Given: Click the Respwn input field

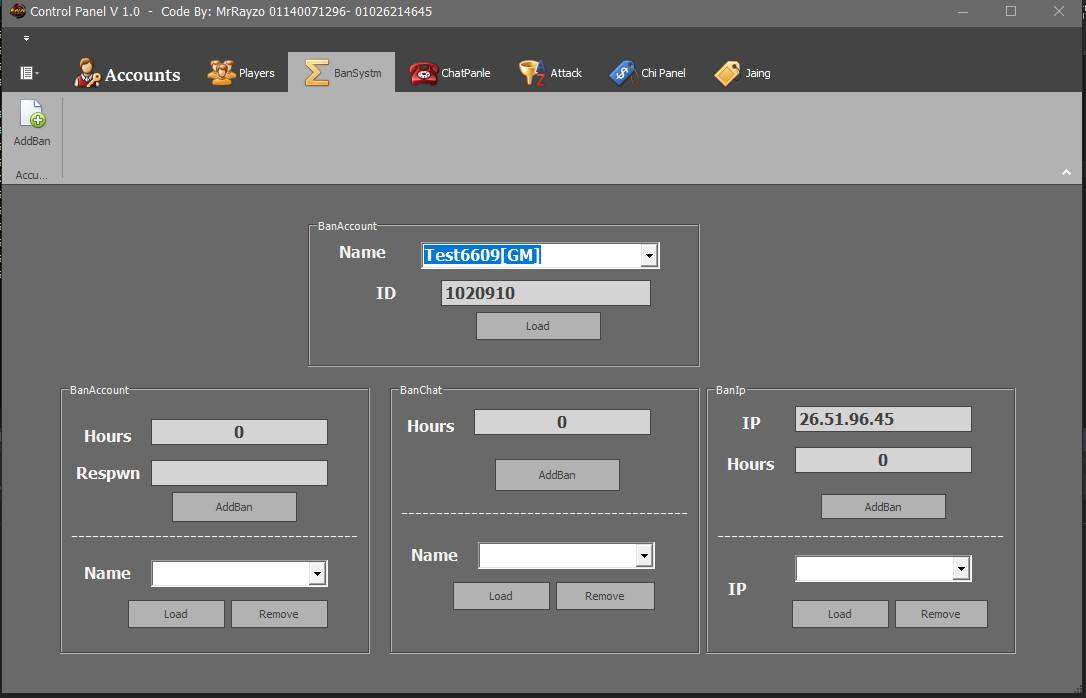Looking at the screenshot, I should pos(239,473).
